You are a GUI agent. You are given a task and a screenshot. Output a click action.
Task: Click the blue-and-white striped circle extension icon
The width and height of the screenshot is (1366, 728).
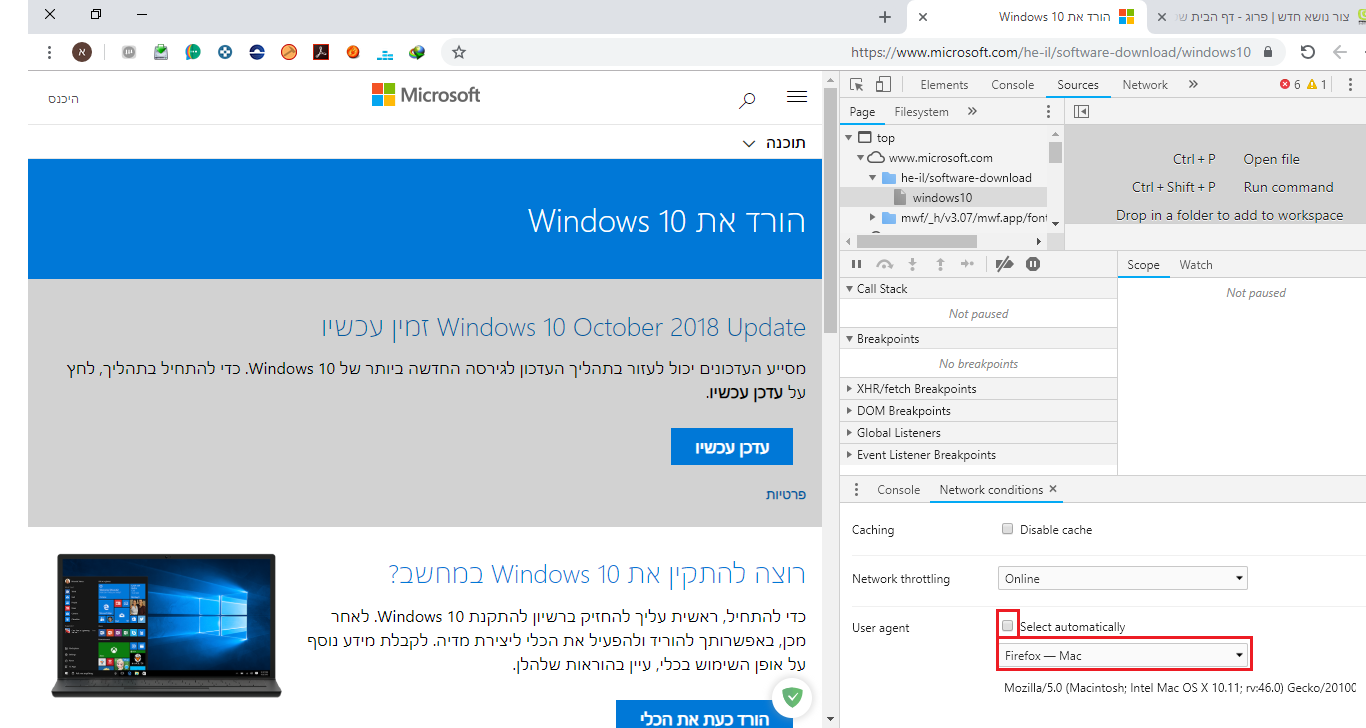click(257, 52)
